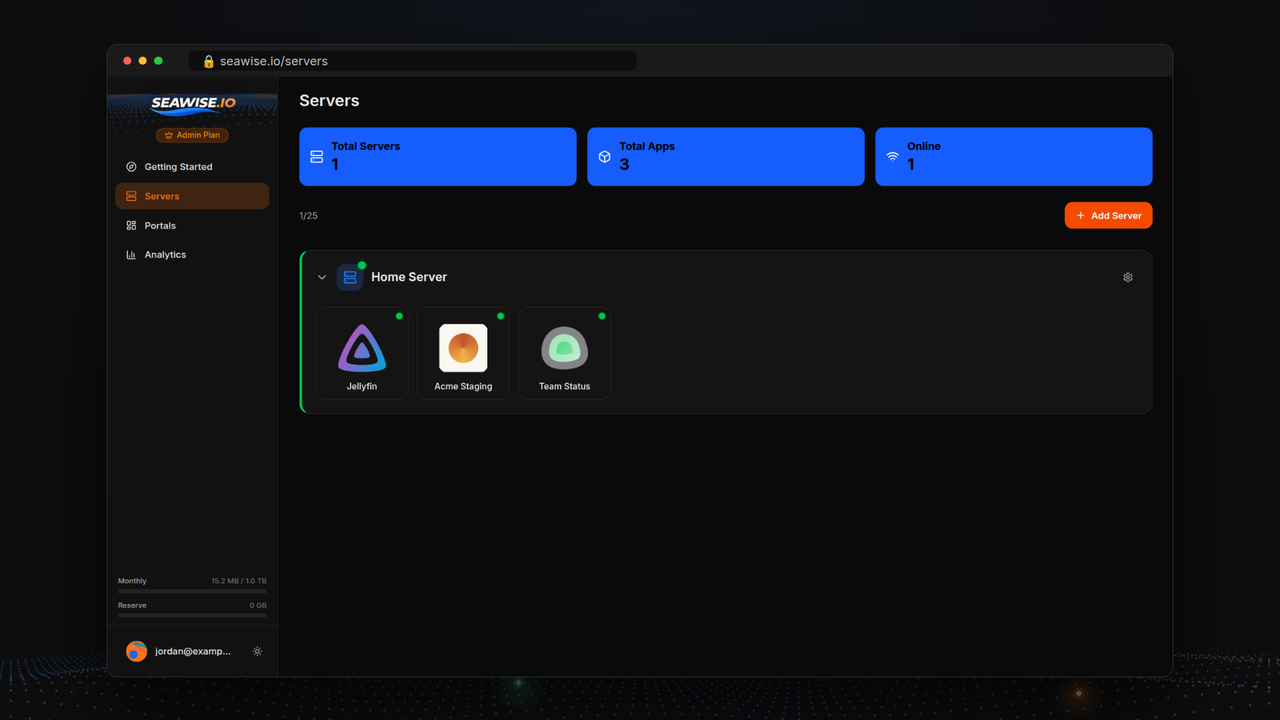The height and width of the screenshot is (720, 1280).
Task: Go to Getting Started page
Action: click(x=192, y=167)
